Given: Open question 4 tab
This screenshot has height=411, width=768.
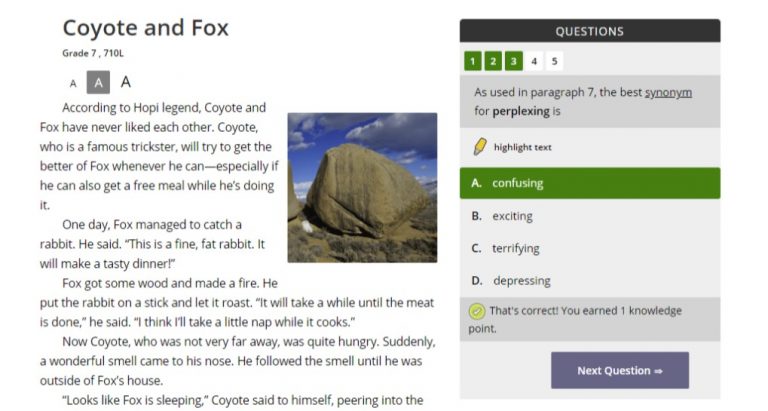Looking at the screenshot, I should 534,61.
